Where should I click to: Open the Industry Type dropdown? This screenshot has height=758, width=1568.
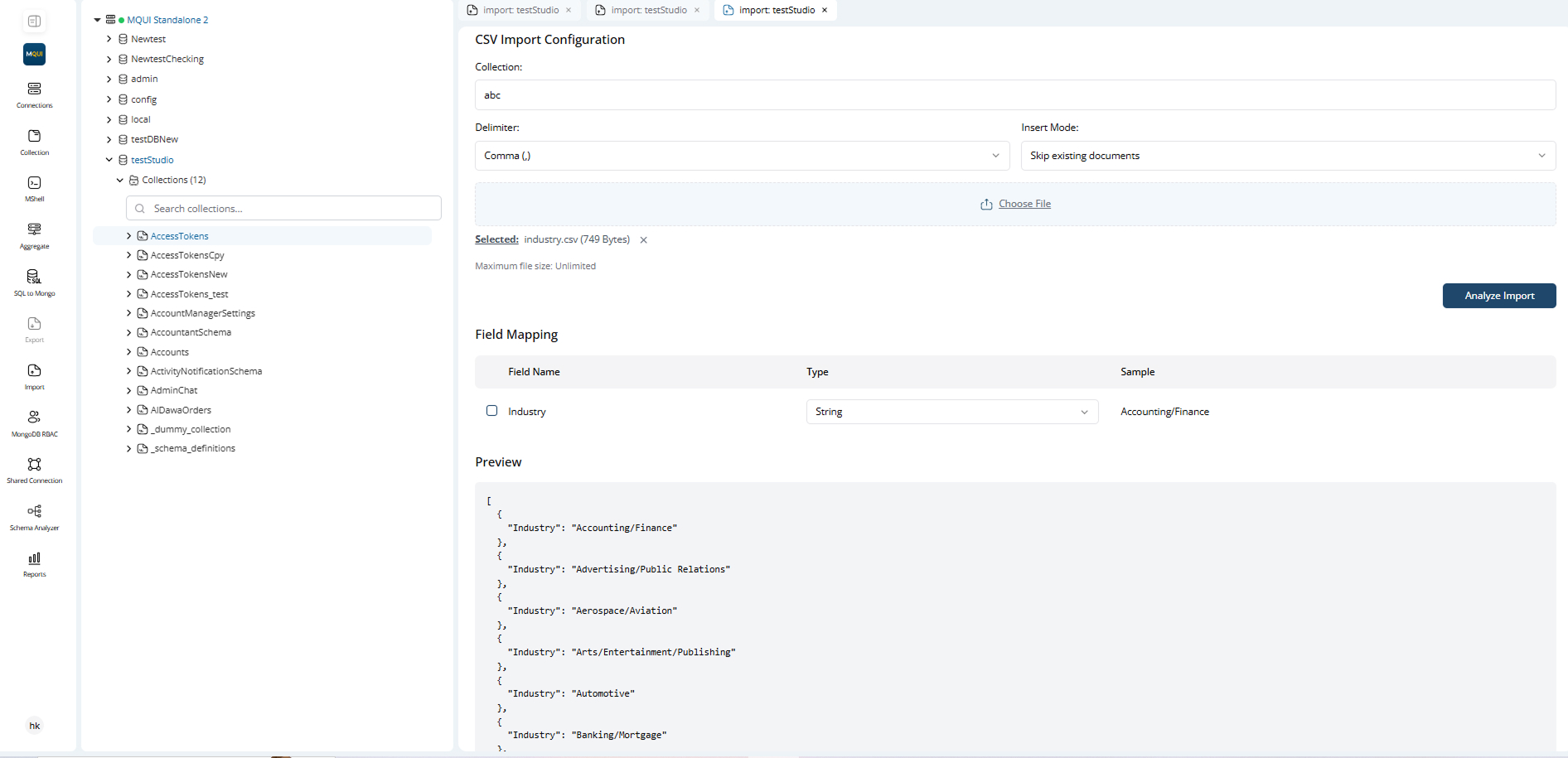[x=951, y=412]
